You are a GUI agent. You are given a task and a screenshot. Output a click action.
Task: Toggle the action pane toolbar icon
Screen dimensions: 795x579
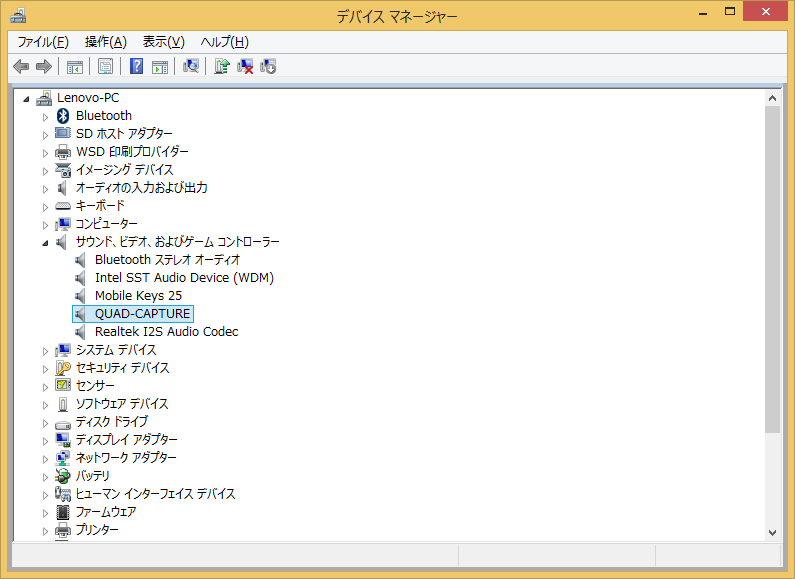tap(160, 66)
